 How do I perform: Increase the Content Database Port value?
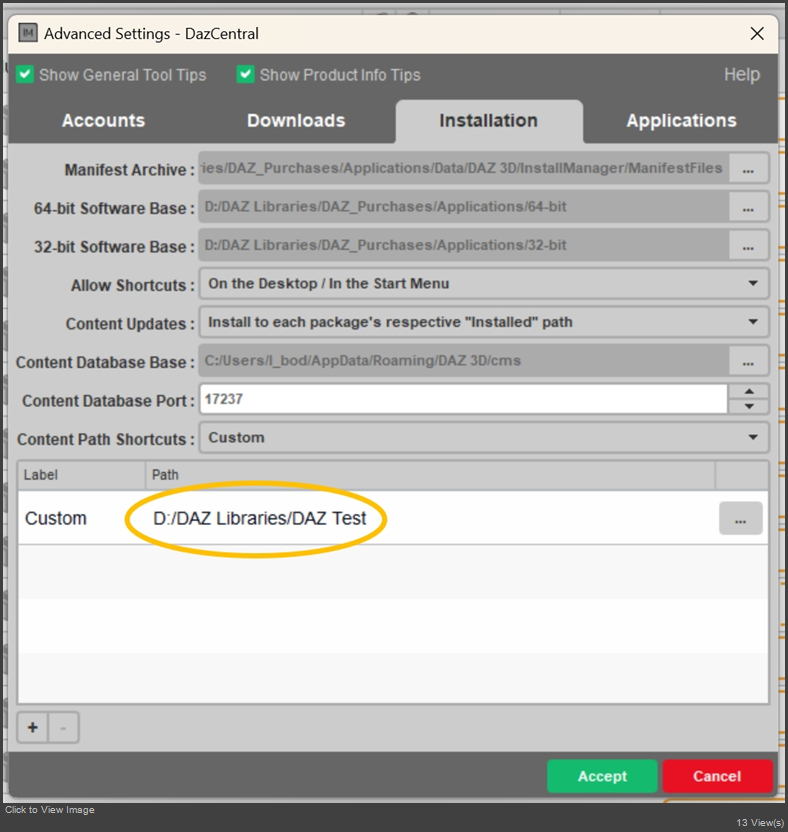point(749,391)
